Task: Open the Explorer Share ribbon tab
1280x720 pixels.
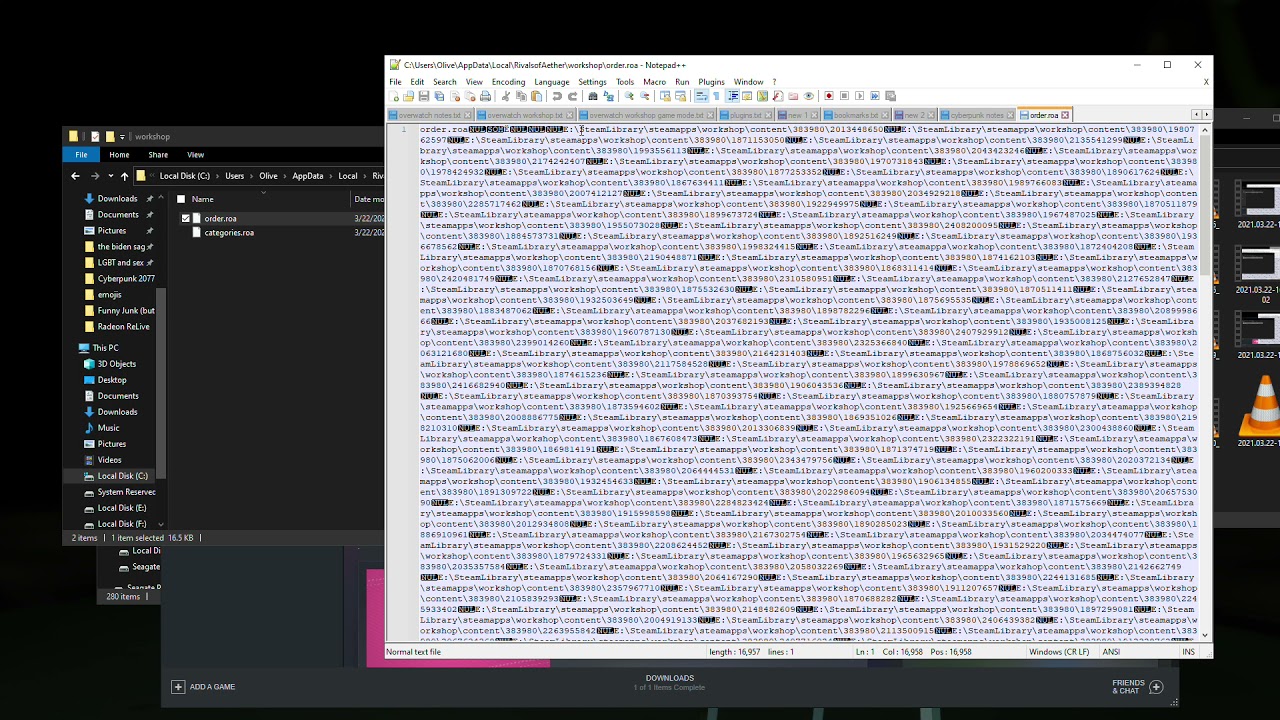Action: (x=158, y=155)
